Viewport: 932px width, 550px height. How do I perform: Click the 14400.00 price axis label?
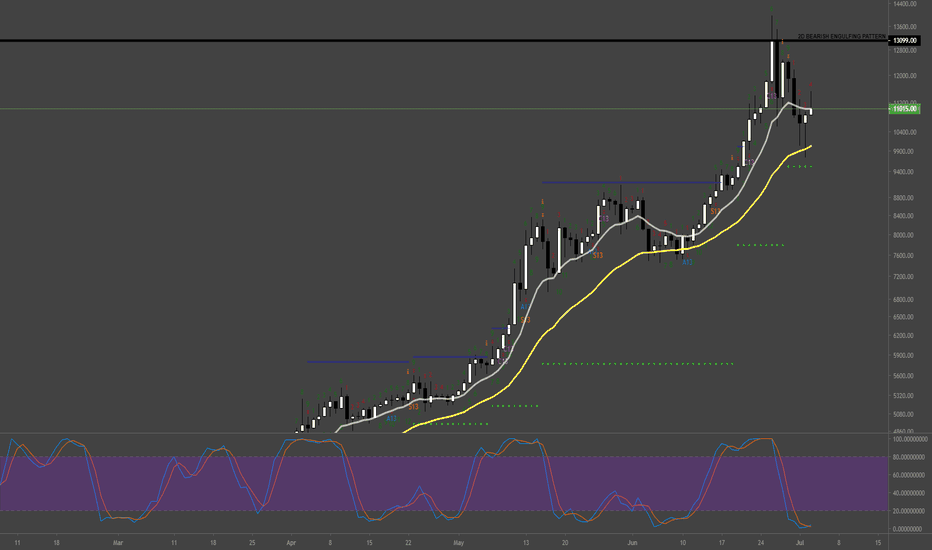coord(904,4)
